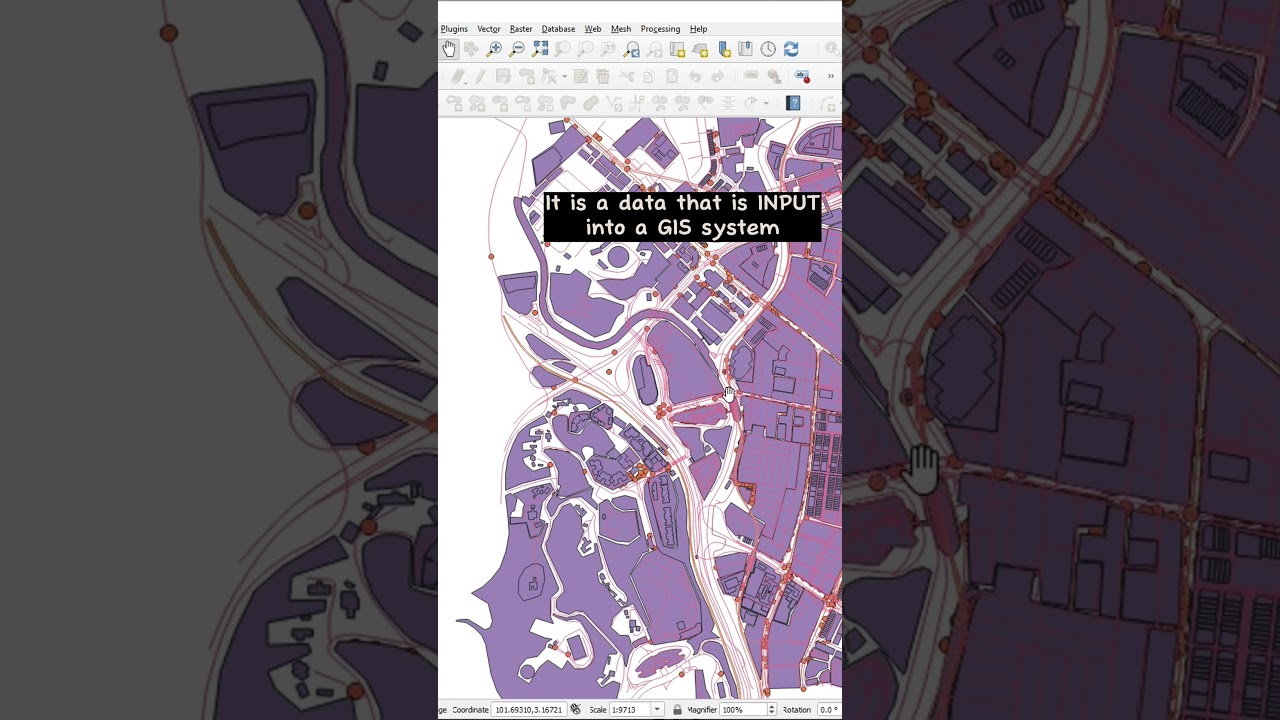Toggle the mouse extents display icon

[x=575, y=710]
